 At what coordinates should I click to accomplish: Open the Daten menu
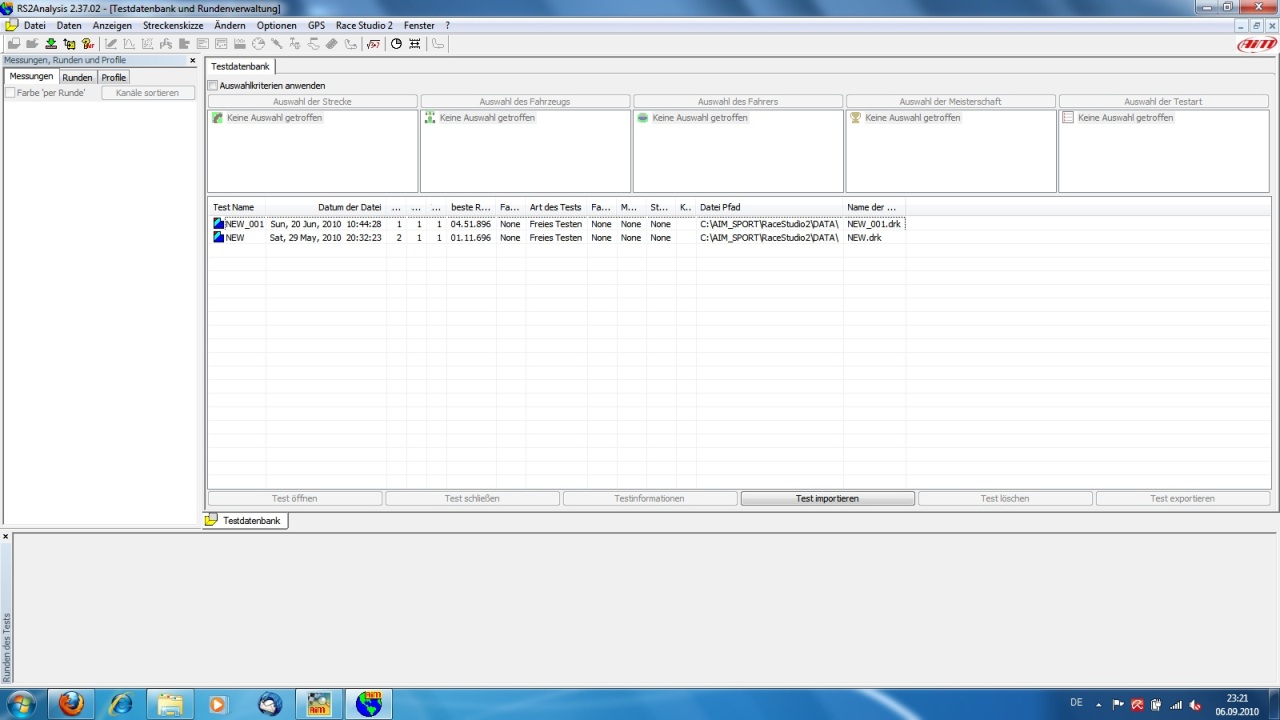pos(69,25)
